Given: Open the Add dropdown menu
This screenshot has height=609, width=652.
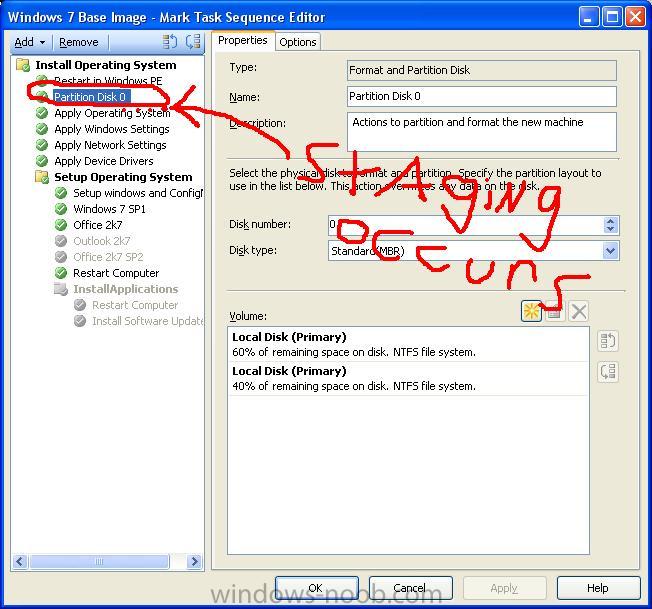Looking at the screenshot, I should [x=30, y=42].
